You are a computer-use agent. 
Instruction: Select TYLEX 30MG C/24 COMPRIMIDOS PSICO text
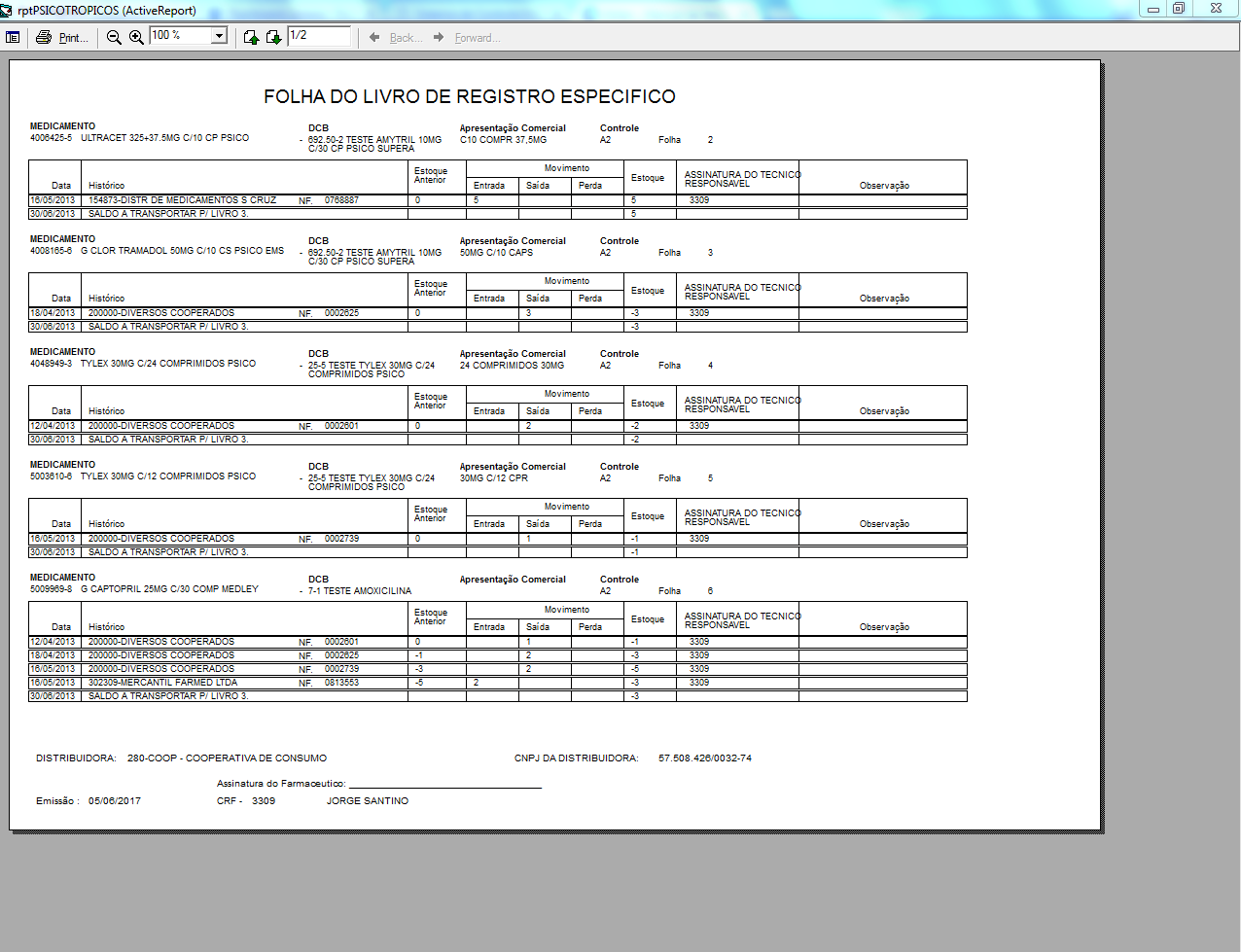[x=168, y=364]
